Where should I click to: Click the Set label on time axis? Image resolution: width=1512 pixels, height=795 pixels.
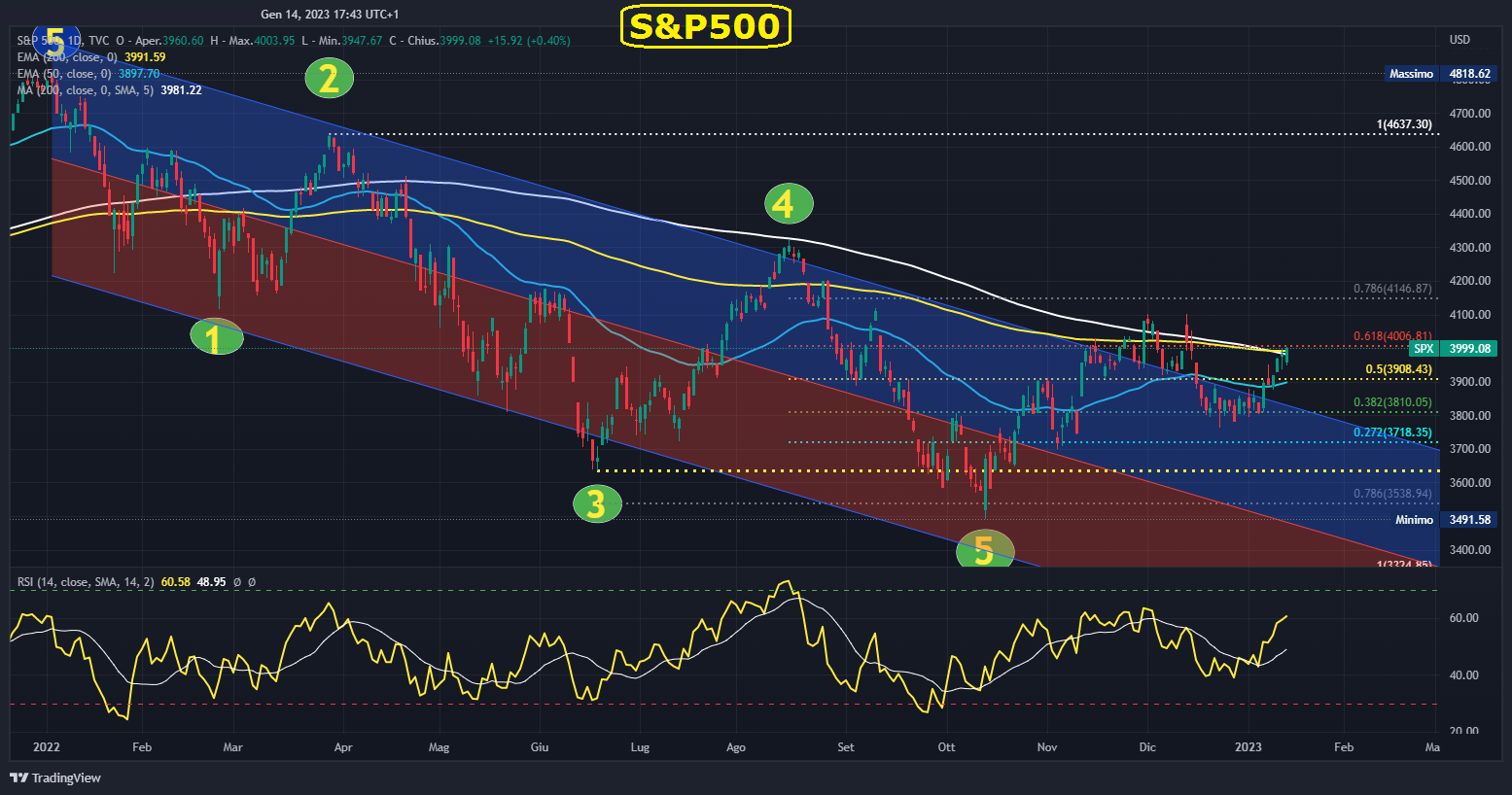click(x=846, y=747)
